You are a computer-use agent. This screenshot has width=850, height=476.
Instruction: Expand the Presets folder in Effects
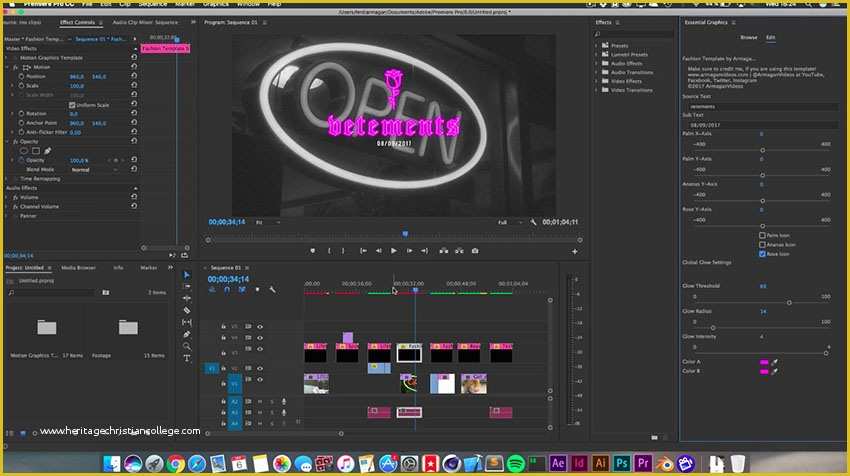pos(596,46)
